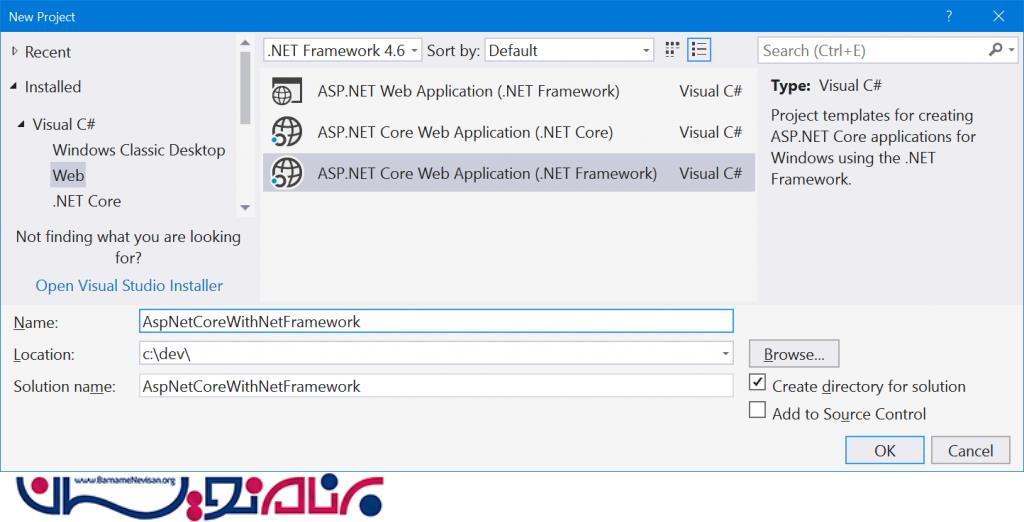The width and height of the screenshot is (1024, 522).
Task: Open the .NET Framework 4.6 version dropdown
Action: (x=343, y=50)
